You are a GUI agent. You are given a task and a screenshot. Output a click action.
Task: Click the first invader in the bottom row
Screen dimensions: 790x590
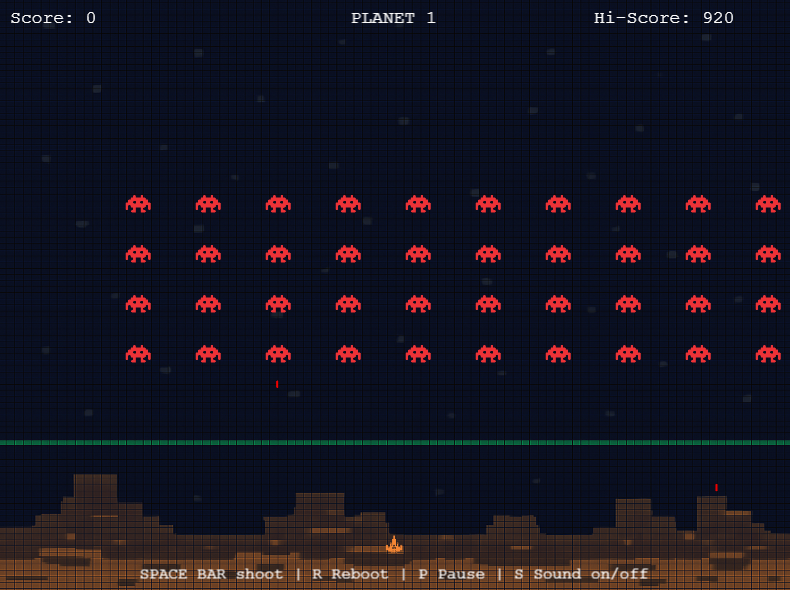point(138,354)
